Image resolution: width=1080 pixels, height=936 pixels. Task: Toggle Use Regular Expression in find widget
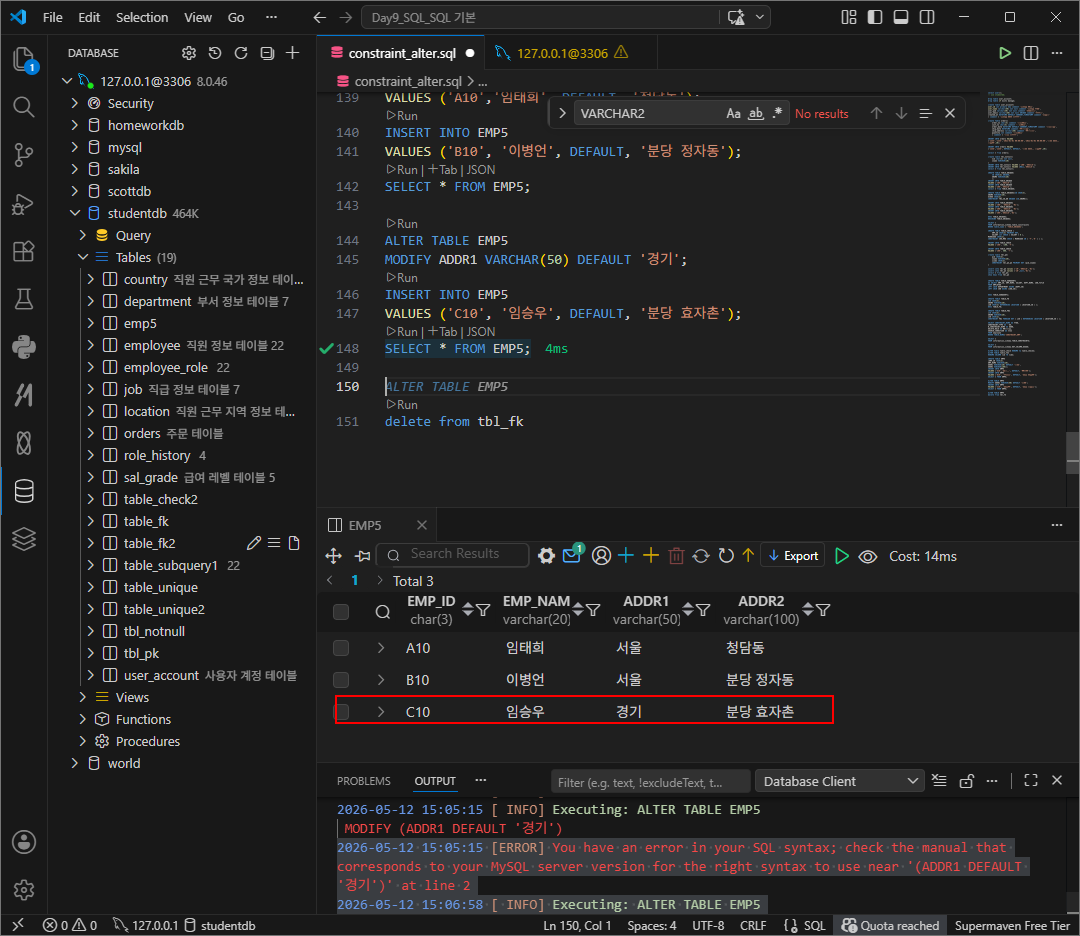[x=778, y=114]
